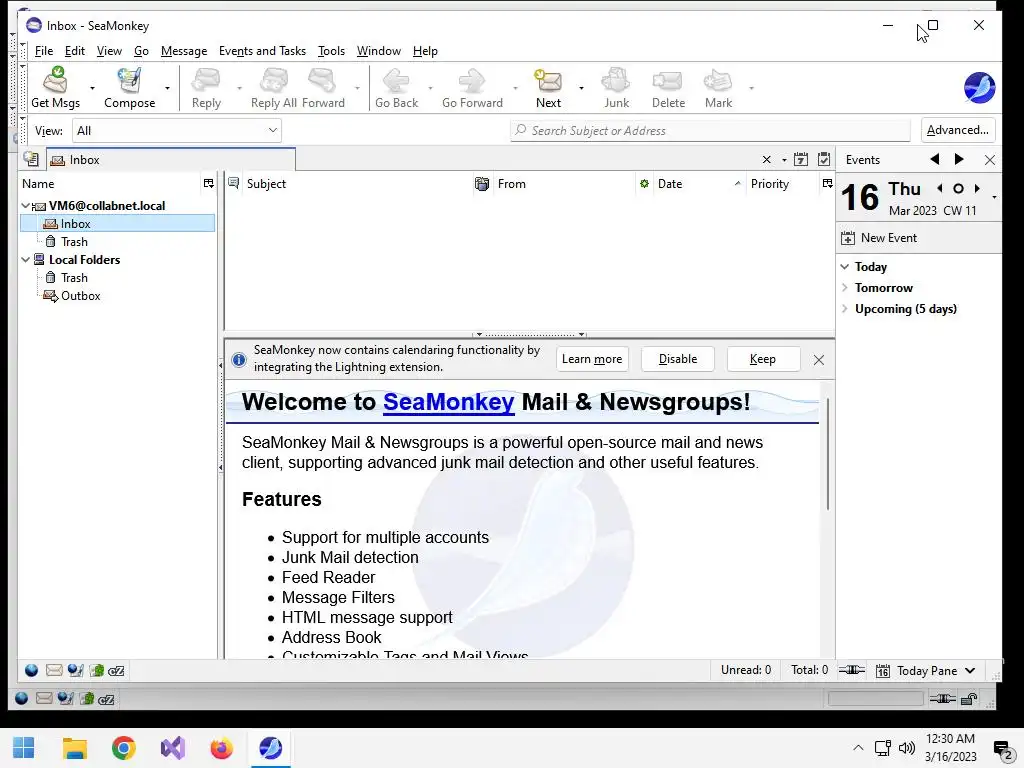Expand the Upcoming (5 days) section
Viewport: 1024px width, 768px height.
(x=844, y=308)
